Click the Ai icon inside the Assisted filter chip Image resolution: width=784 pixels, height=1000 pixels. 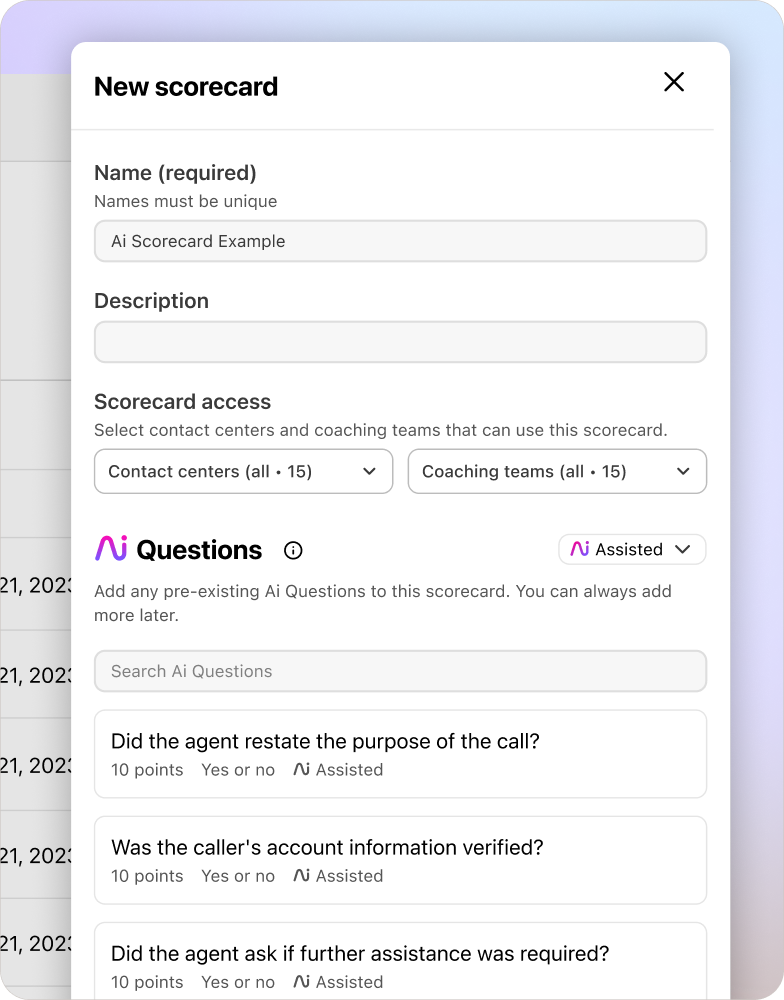coord(583,549)
